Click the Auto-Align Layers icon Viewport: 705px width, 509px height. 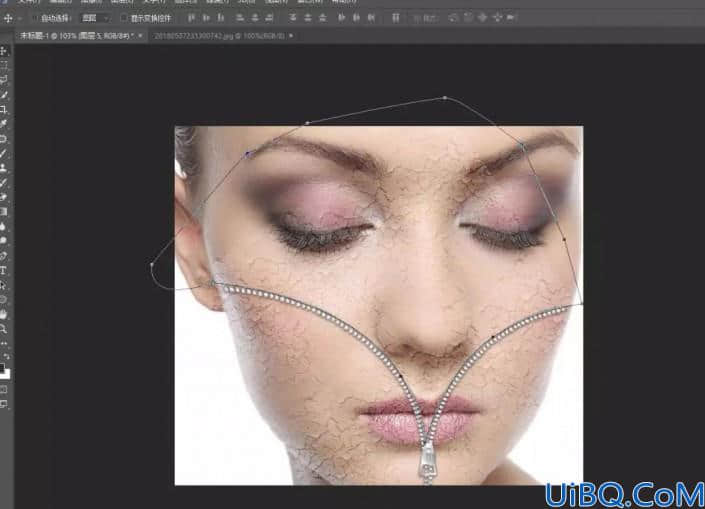tap(396, 18)
